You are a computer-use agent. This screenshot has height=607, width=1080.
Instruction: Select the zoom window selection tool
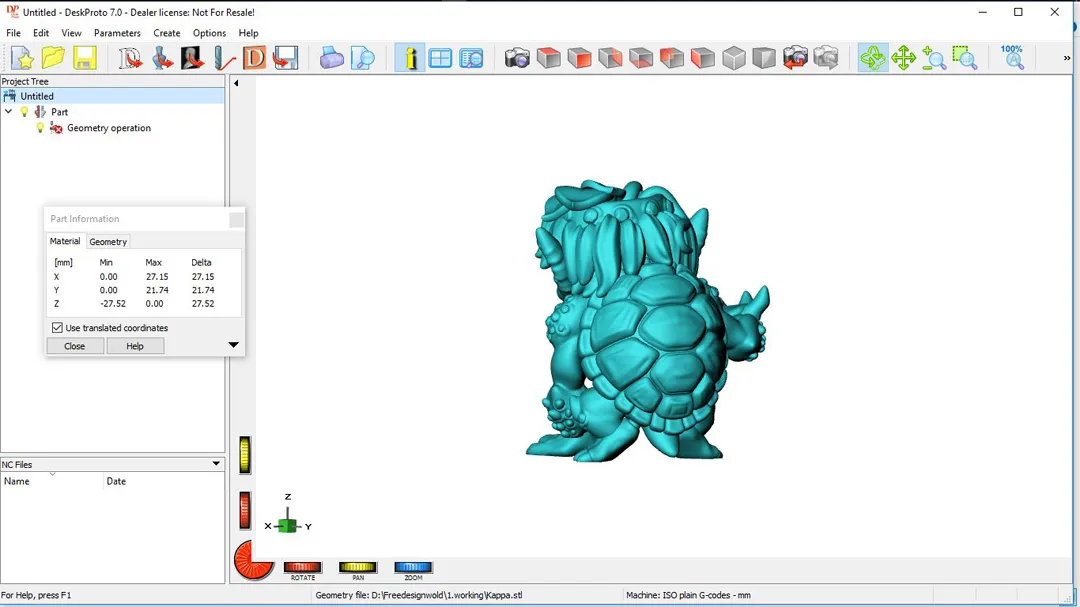965,58
